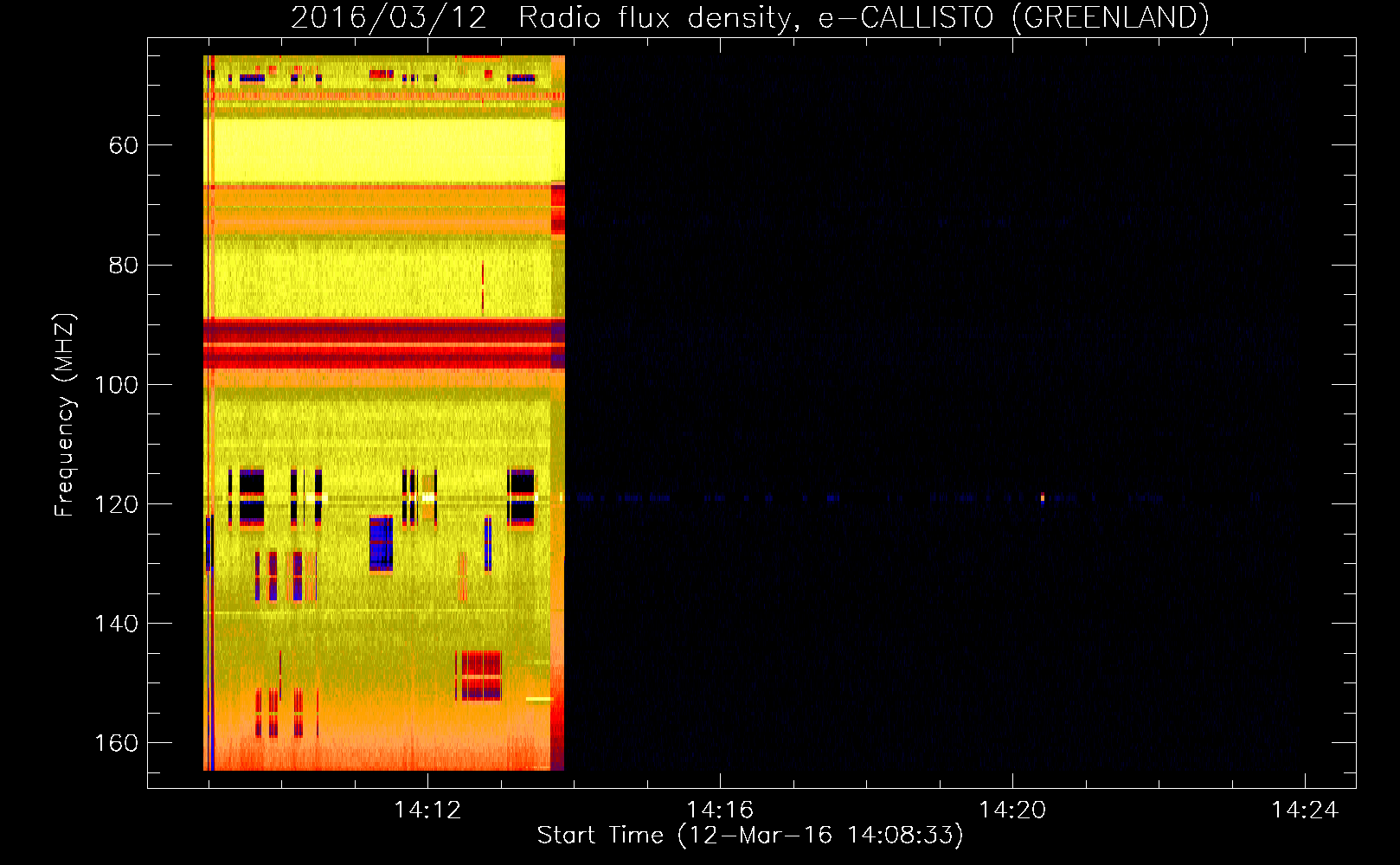The height and width of the screenshot is (865, 1400).
Task: Click the 140 frequency tick label
Action: click(x=116, y=624)
